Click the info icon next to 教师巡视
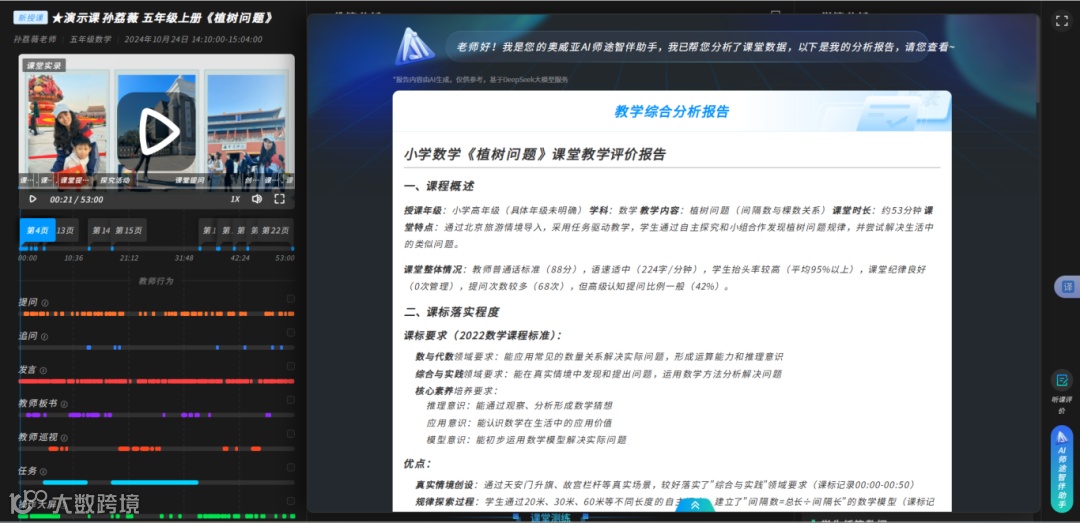This screenshot has width=1080, height=523. point(64,438)
